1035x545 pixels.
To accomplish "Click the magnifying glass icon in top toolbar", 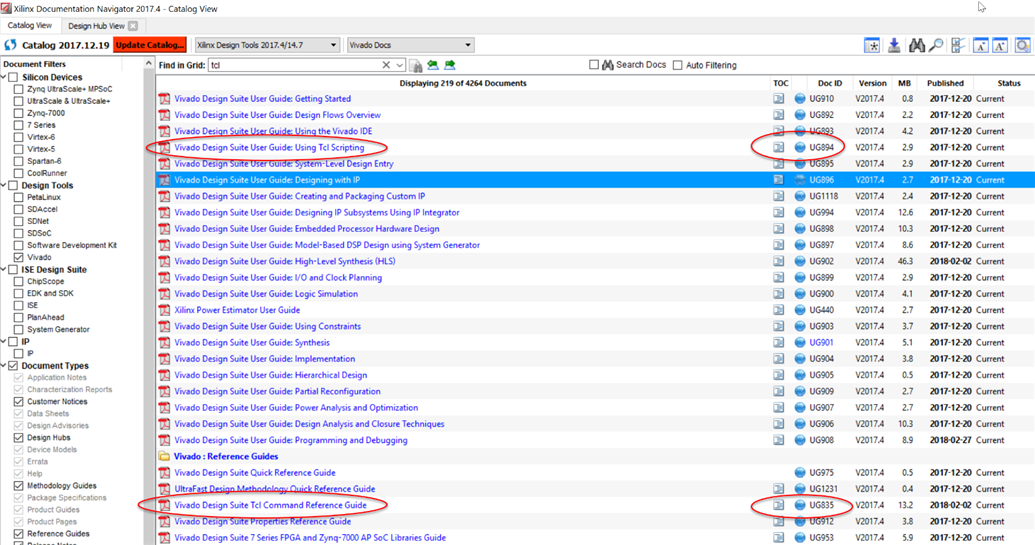I will tap(936, 46).
